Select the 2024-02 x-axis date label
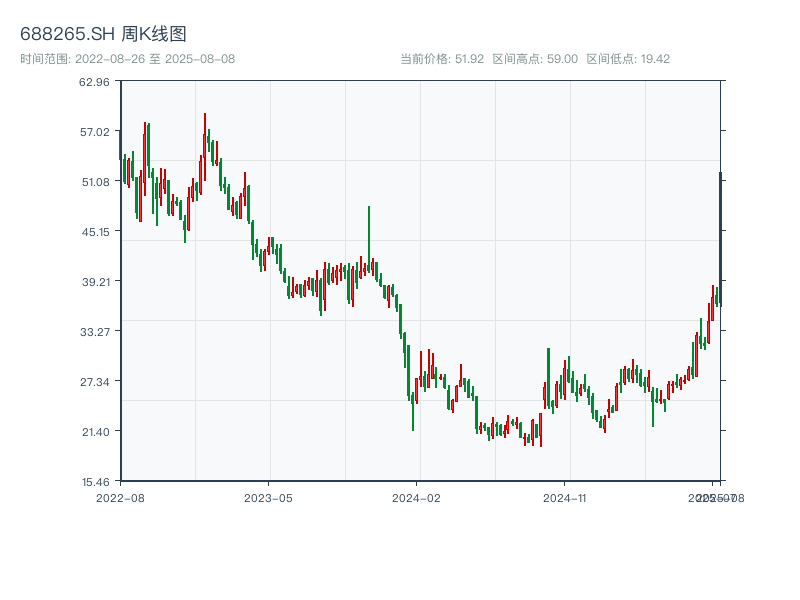The image size is (800, 600). 418,497
